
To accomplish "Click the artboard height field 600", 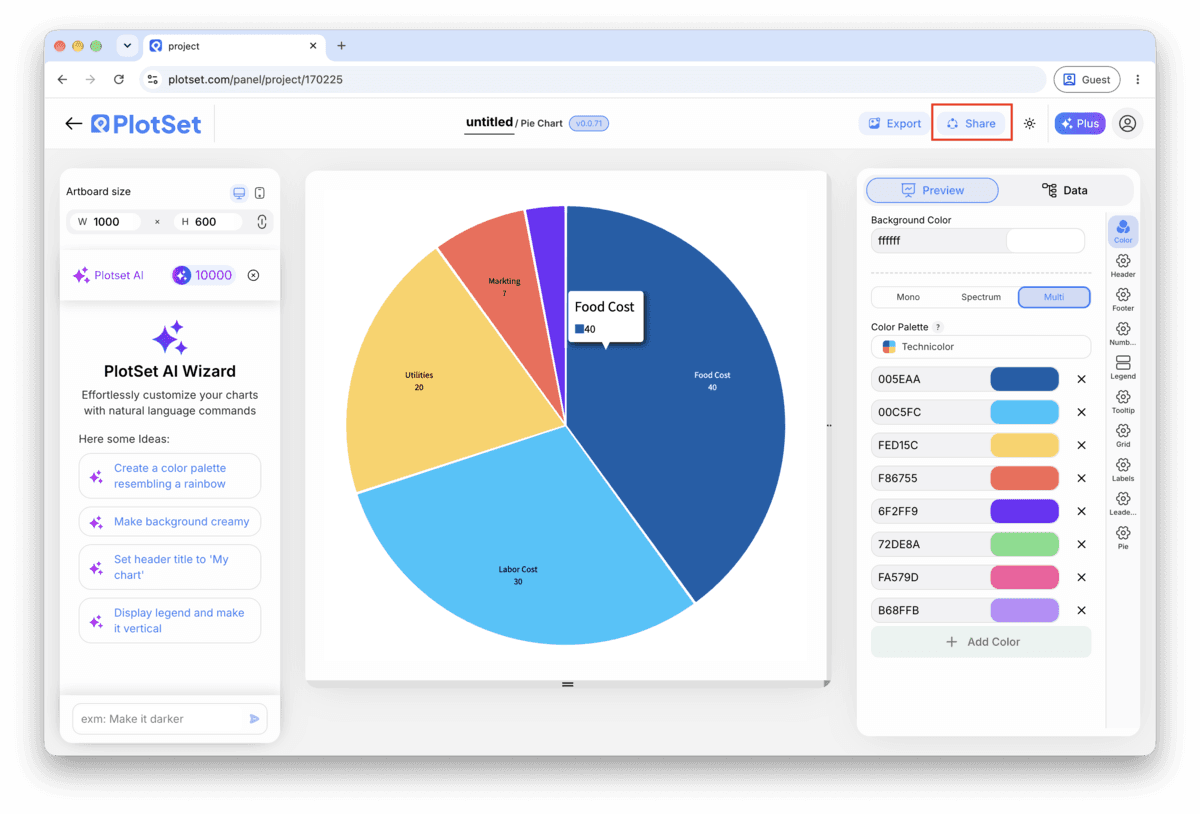I will [208, 222].
